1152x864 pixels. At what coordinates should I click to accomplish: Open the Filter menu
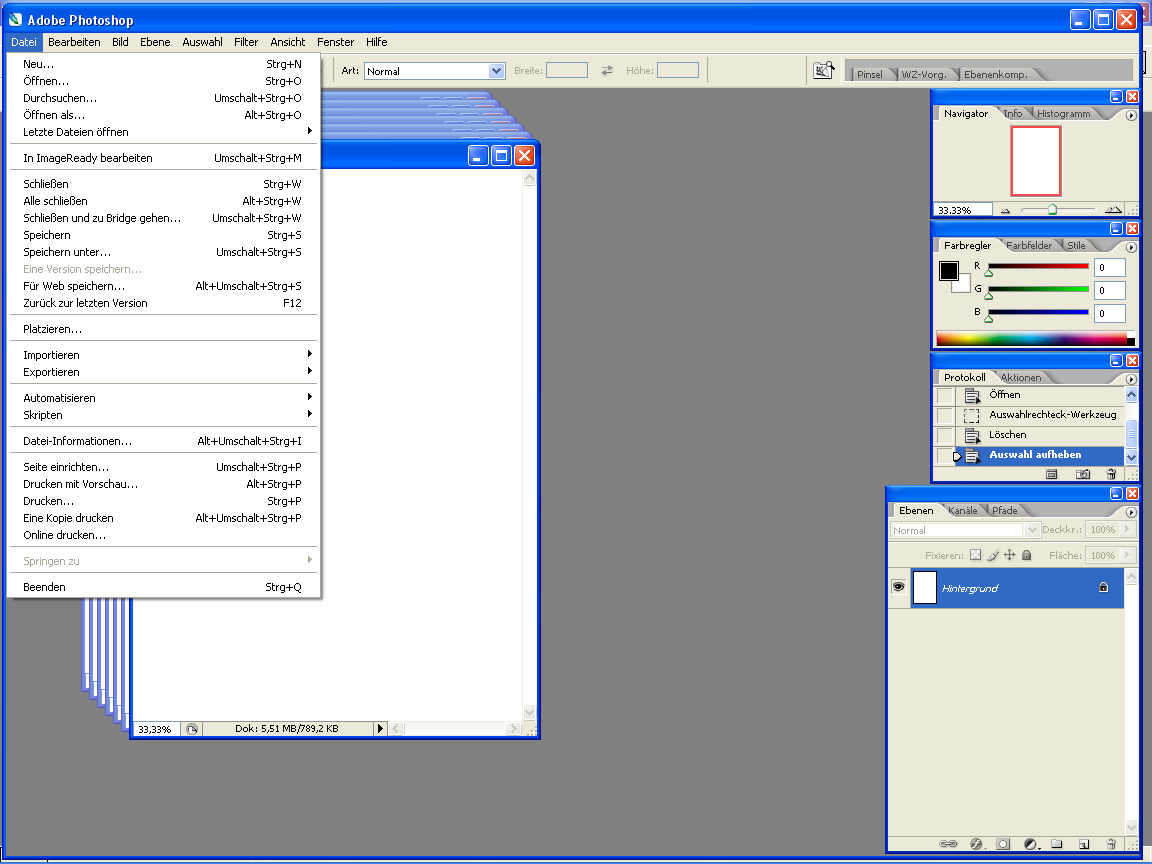tap(246, 42)
